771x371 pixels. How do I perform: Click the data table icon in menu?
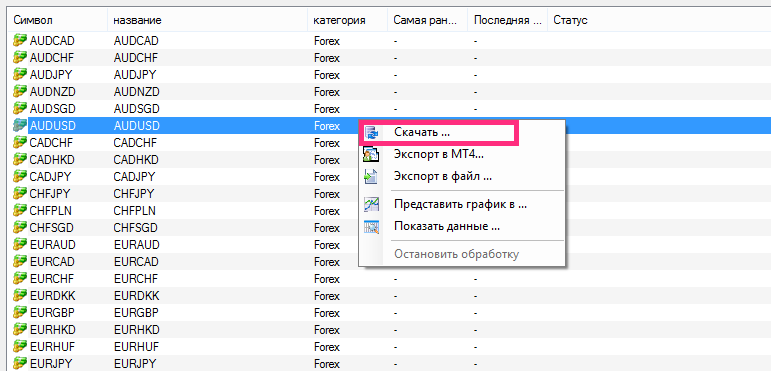[371, 227]
